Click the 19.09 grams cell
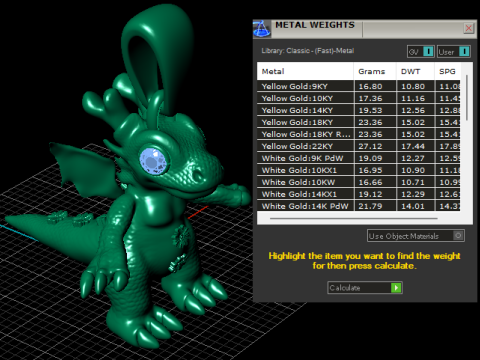Viewport: 480px width, 360px height. (375, 158)
